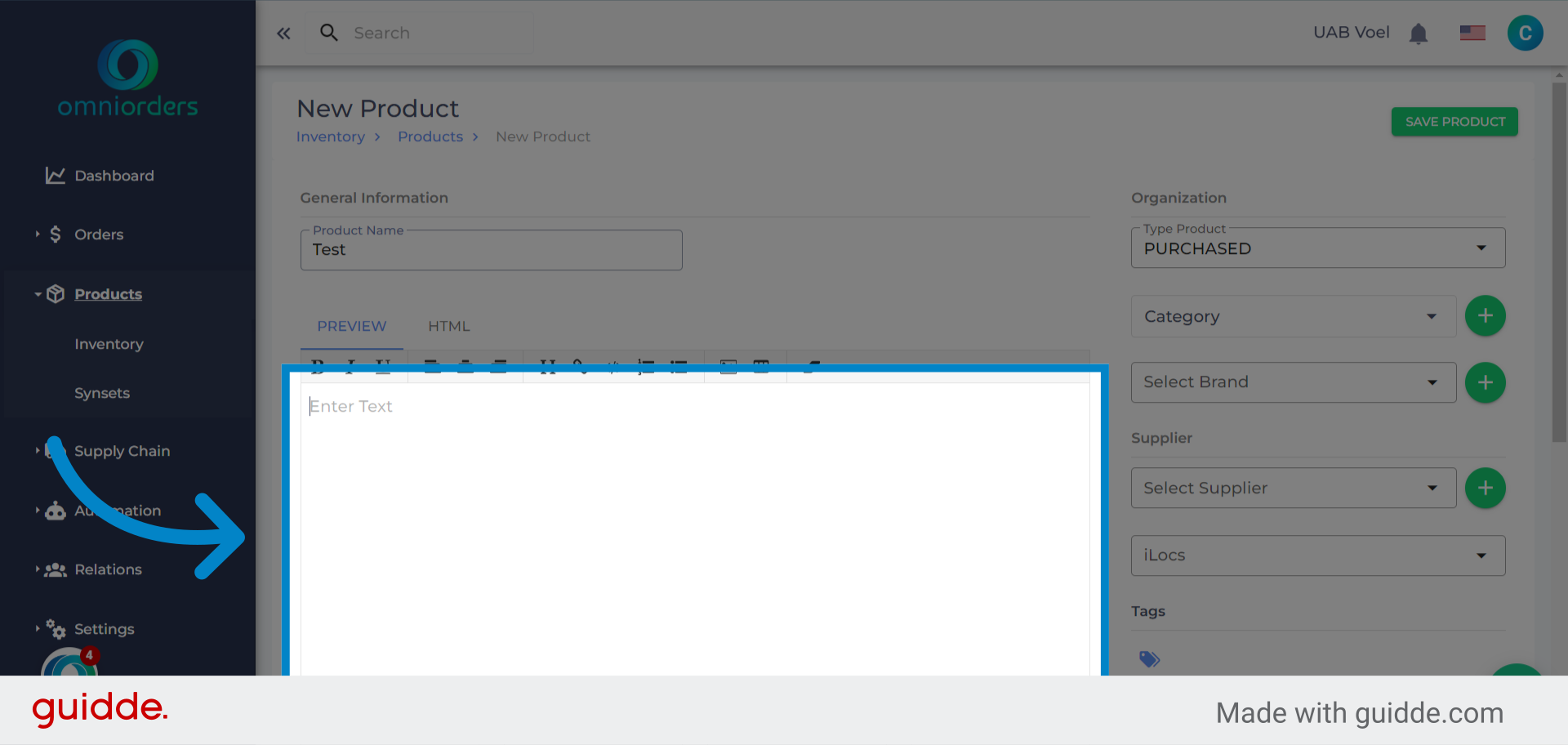Screen dimensions: 1568x745
Task: Change language using the US flag icon
Action: 1472,33
